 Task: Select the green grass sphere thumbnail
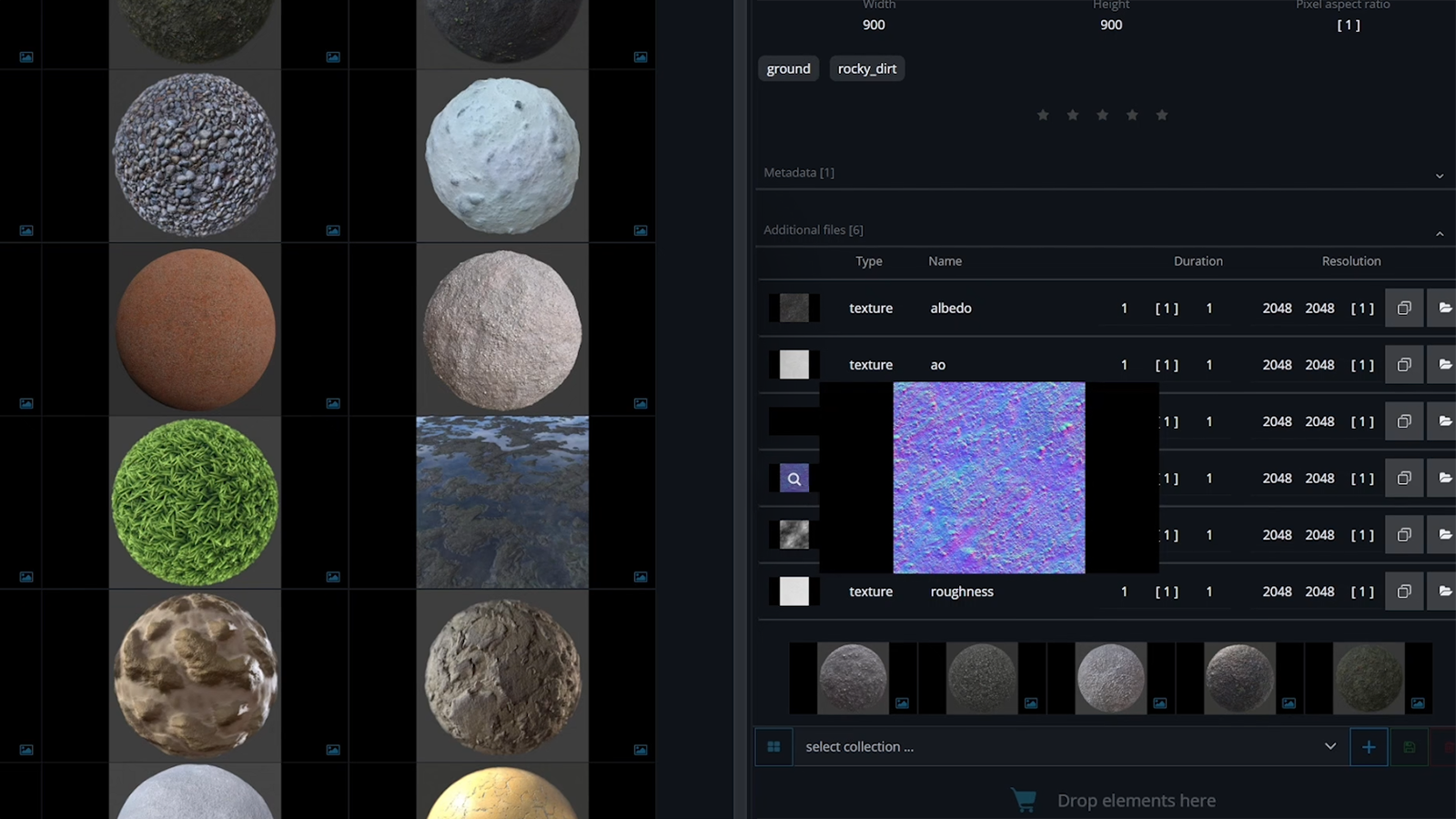[x=194, y=501]
